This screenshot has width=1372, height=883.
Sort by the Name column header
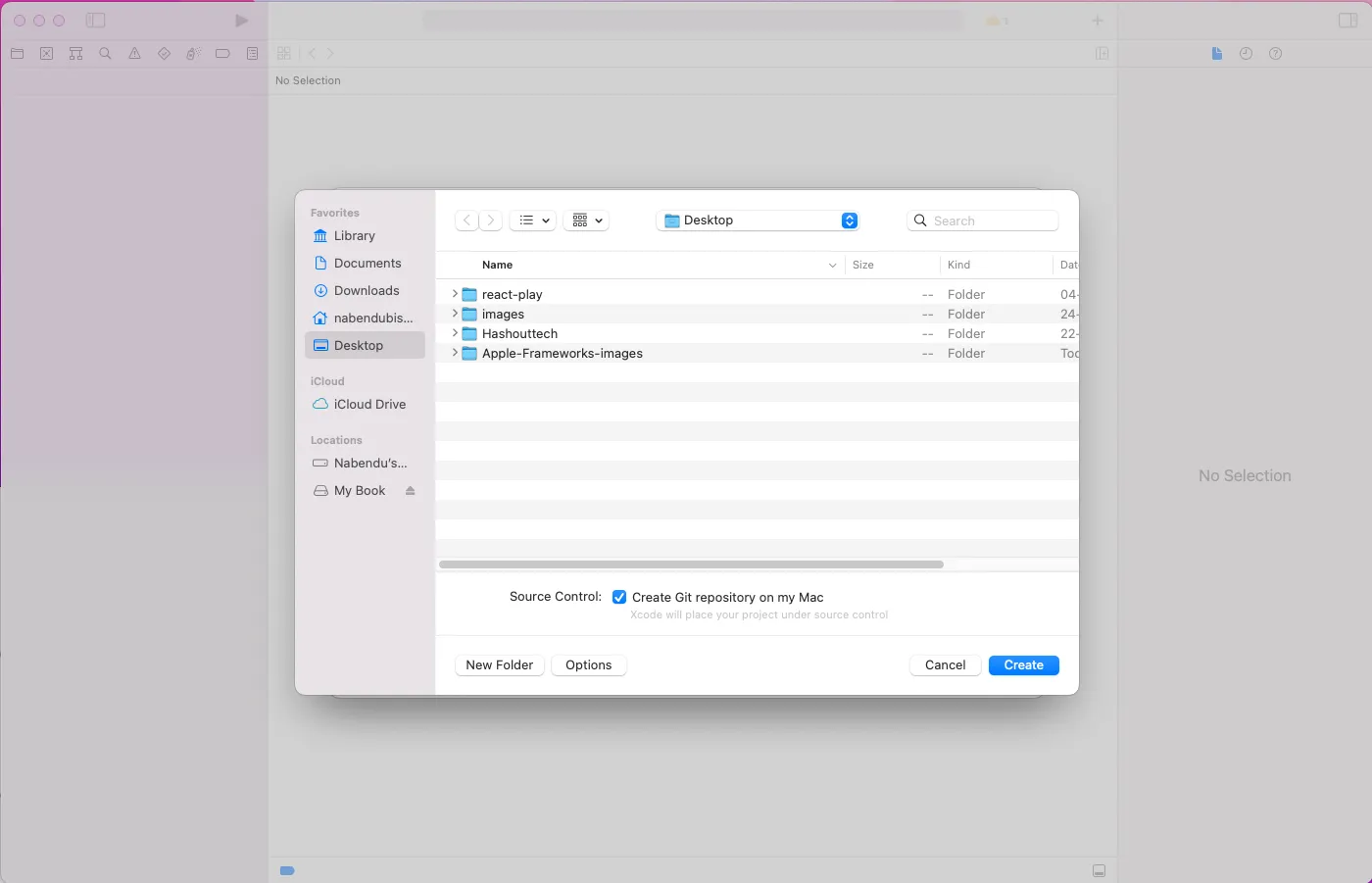tap(497, 266)
